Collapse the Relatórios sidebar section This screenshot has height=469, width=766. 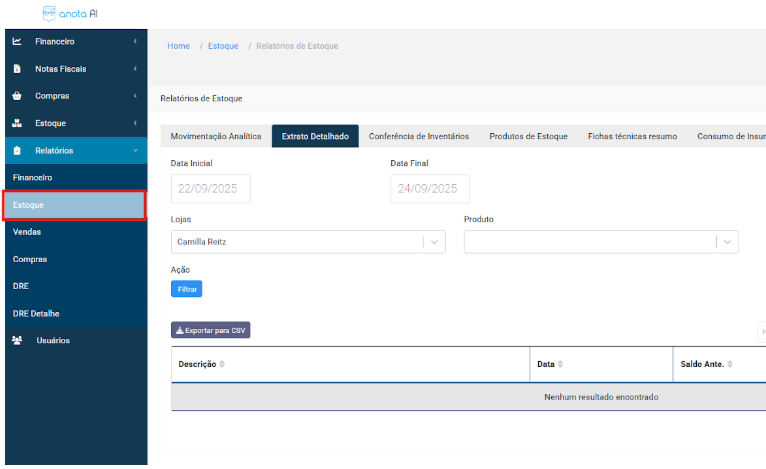tap(135, 151)
